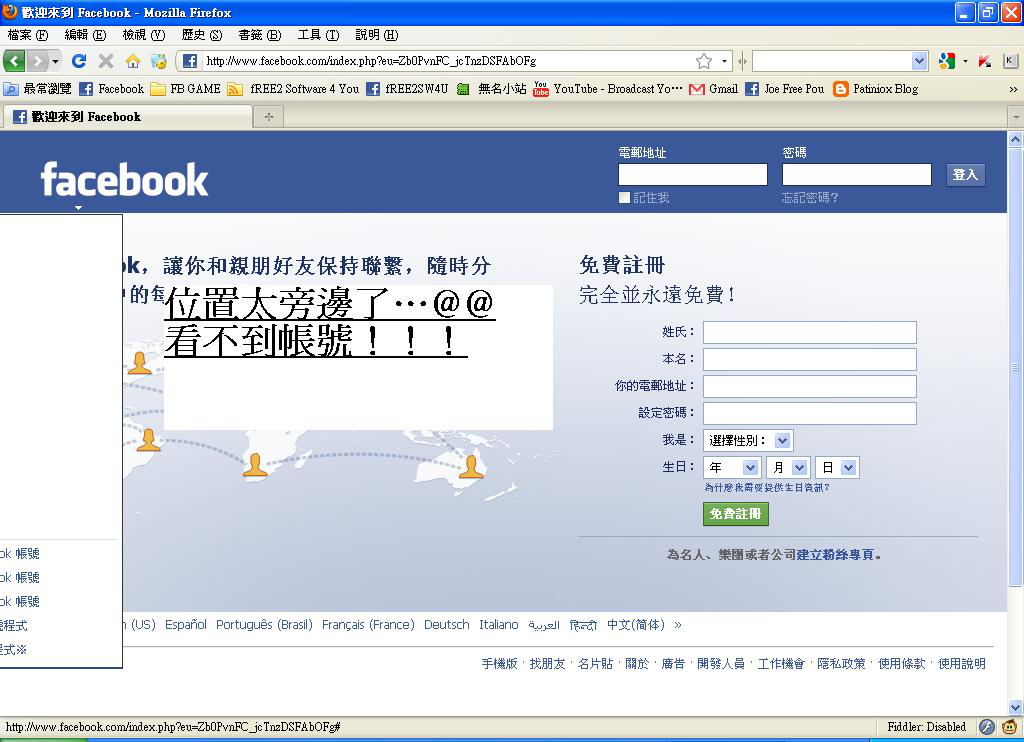Click the green 免費註冊 button
Screen dimensions: 1024x742
(x=735, y=514)
